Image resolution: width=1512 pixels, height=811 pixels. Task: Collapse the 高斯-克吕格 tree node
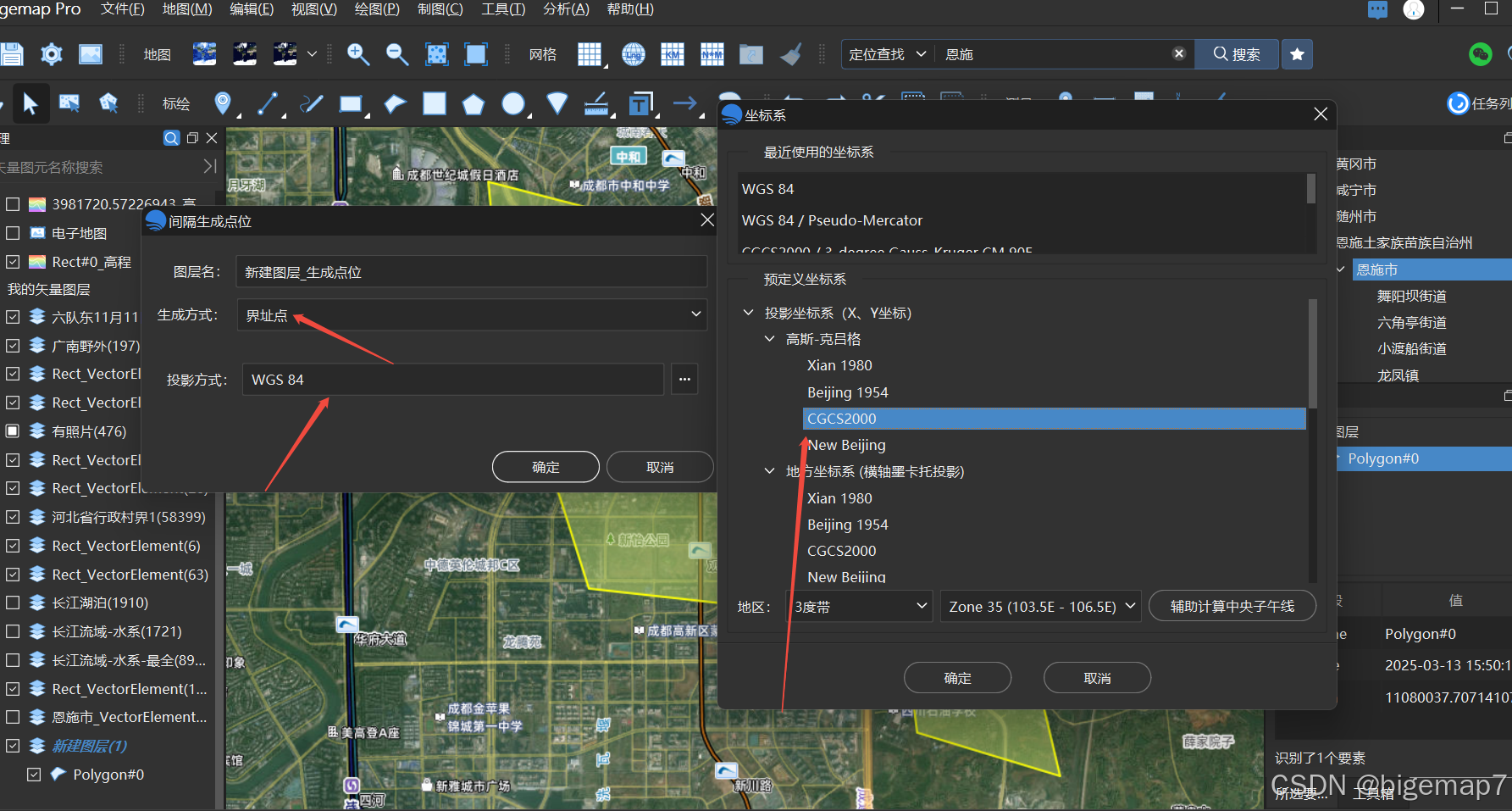point(769,339)
